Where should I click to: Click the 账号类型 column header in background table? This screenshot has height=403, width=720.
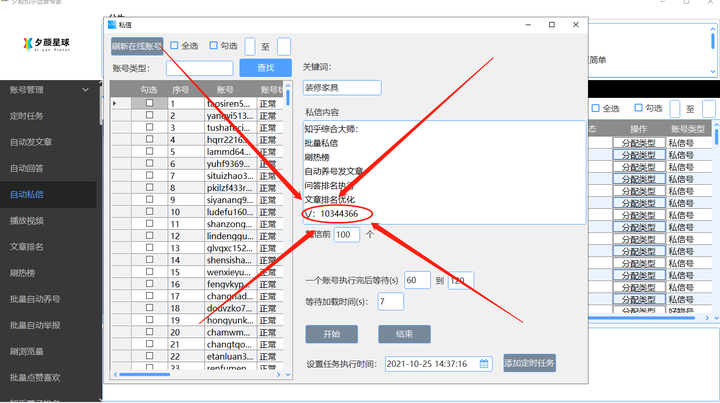688,129
